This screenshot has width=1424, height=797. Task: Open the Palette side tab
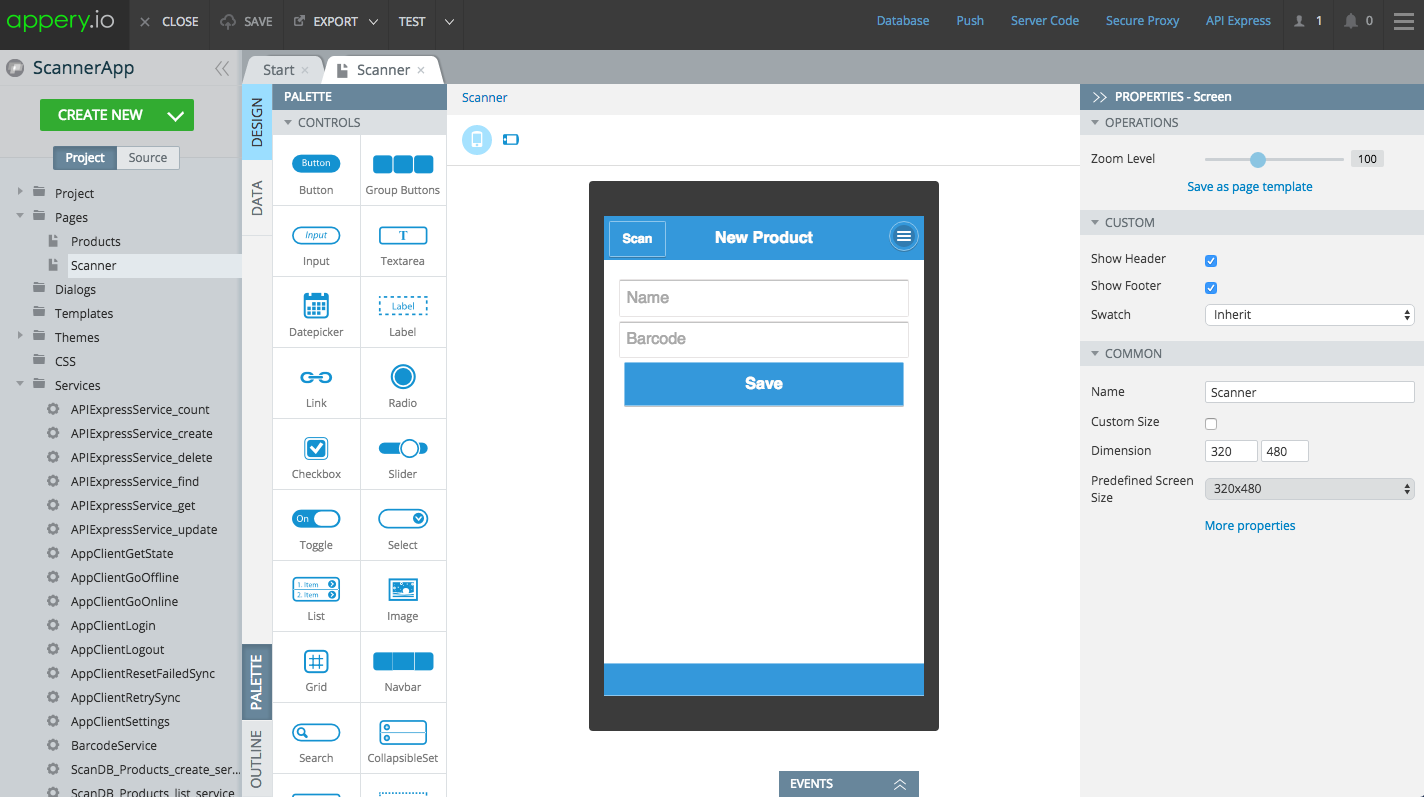coord(257,683)
